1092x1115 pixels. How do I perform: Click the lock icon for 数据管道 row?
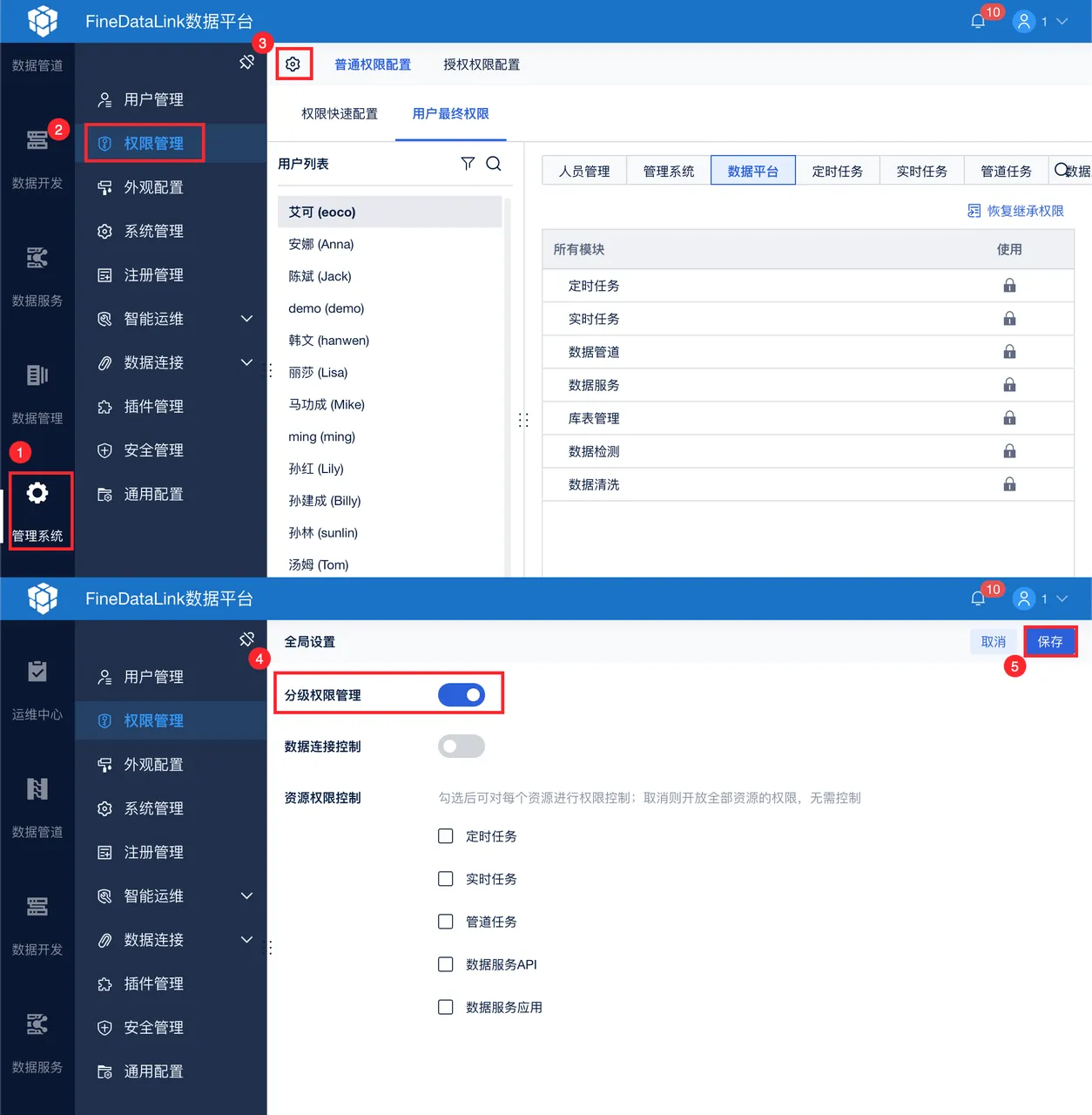tap(1009, 352)
